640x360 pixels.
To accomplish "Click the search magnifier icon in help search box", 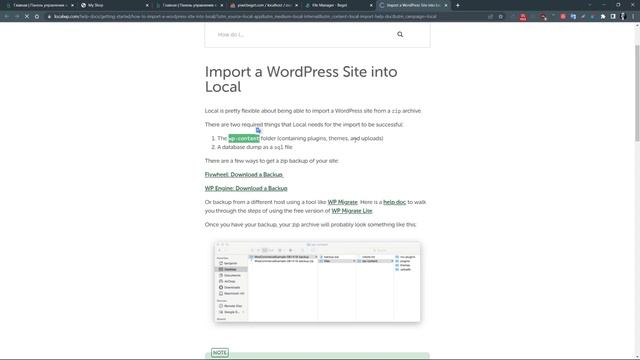I will point(400,34).
